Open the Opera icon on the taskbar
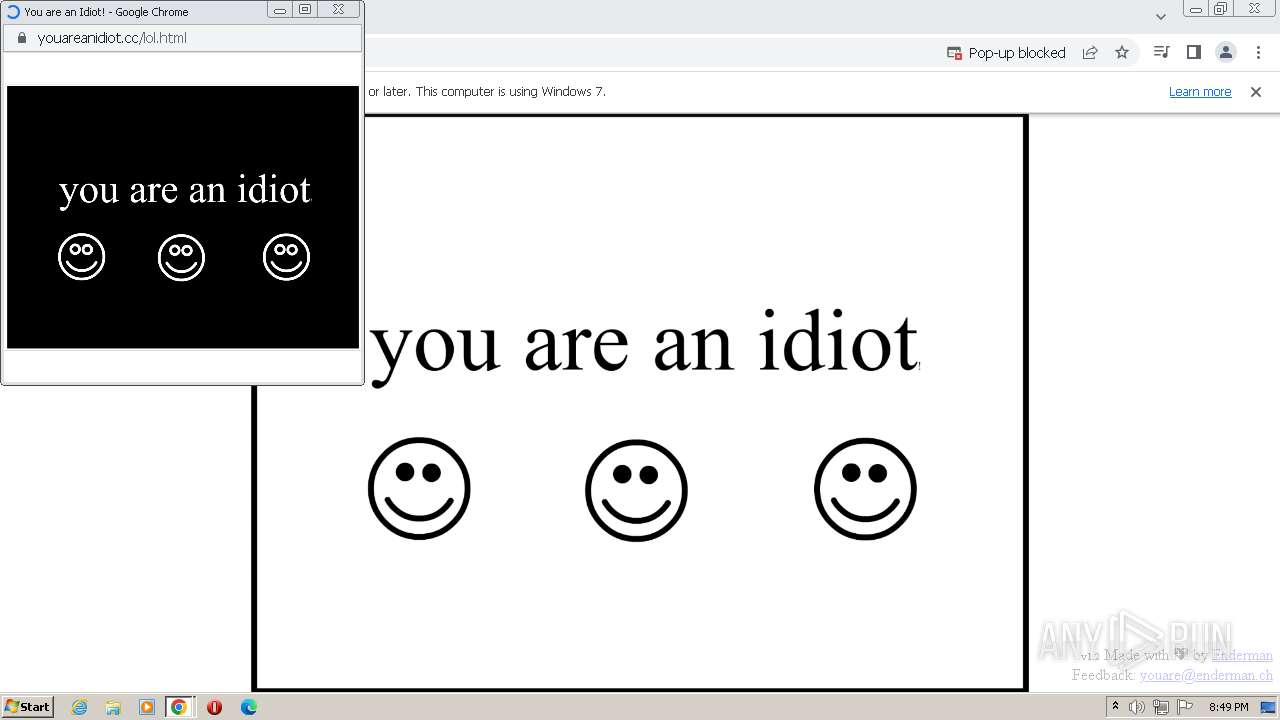This screenshot has height=720, width=1280. [x=214, y=707]
